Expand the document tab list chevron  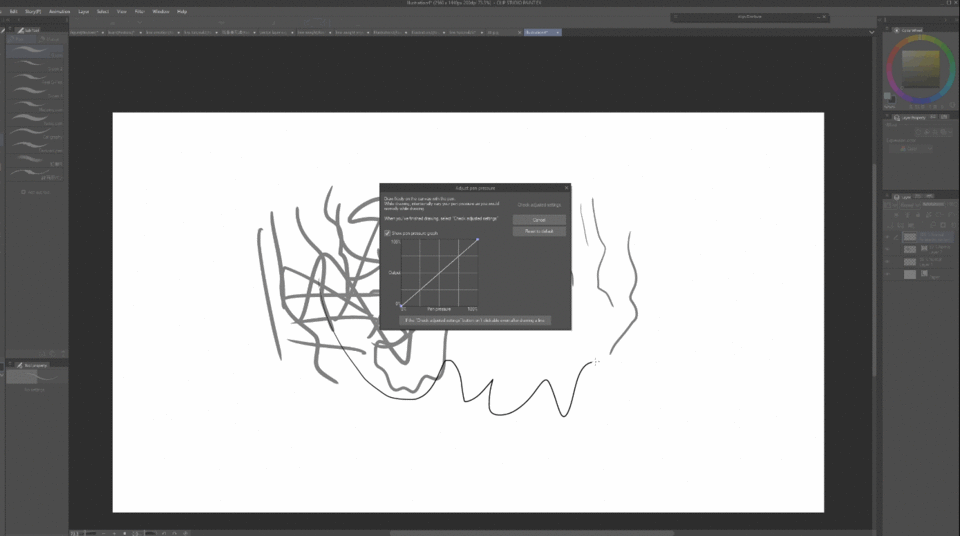coord(871,32)
